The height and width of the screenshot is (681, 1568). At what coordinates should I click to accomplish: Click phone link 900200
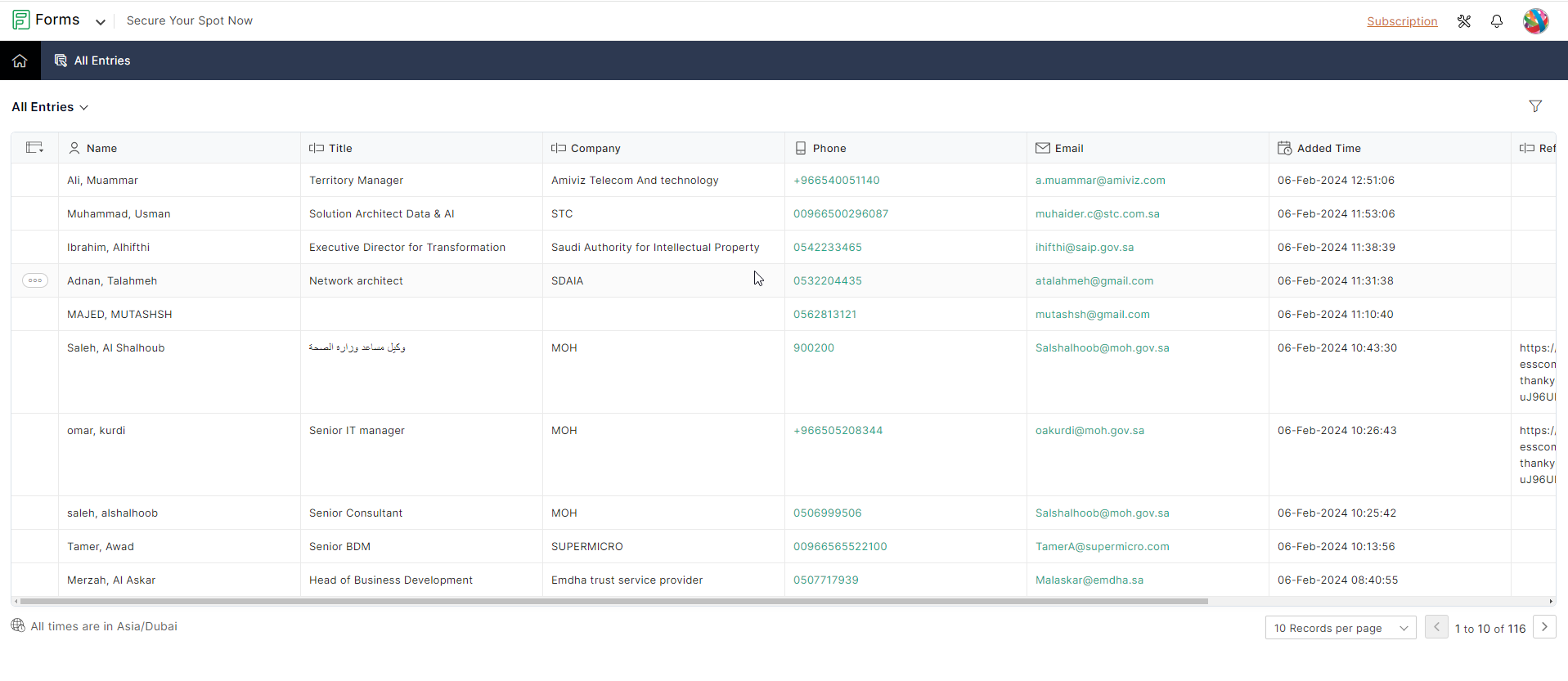(813, 347)
